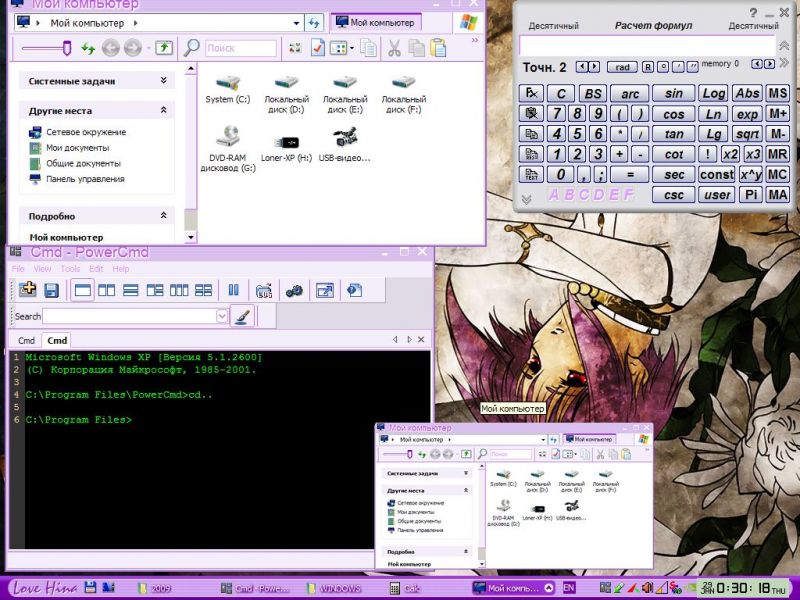Expand the address bar dropdown in Explorer

[x=297, y=22]
